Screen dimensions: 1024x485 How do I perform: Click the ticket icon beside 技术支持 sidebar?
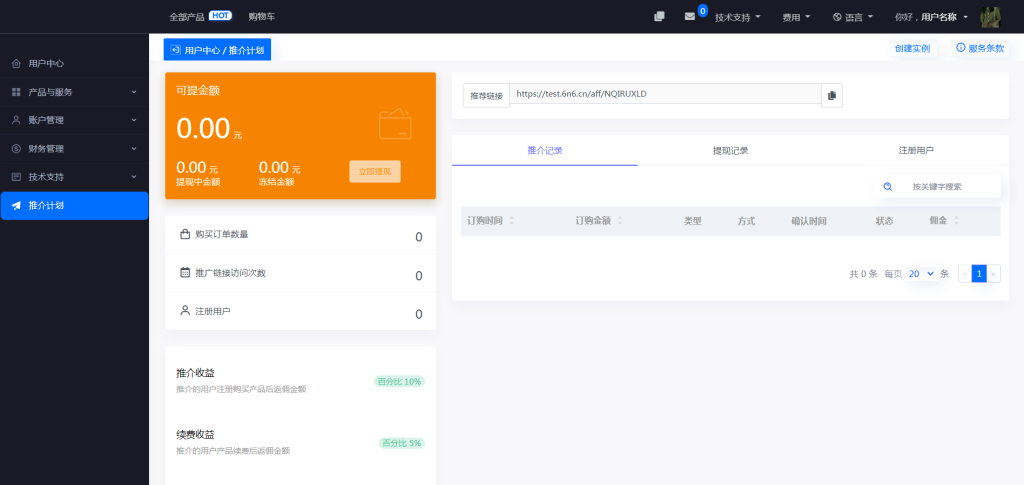coord(16,176)
